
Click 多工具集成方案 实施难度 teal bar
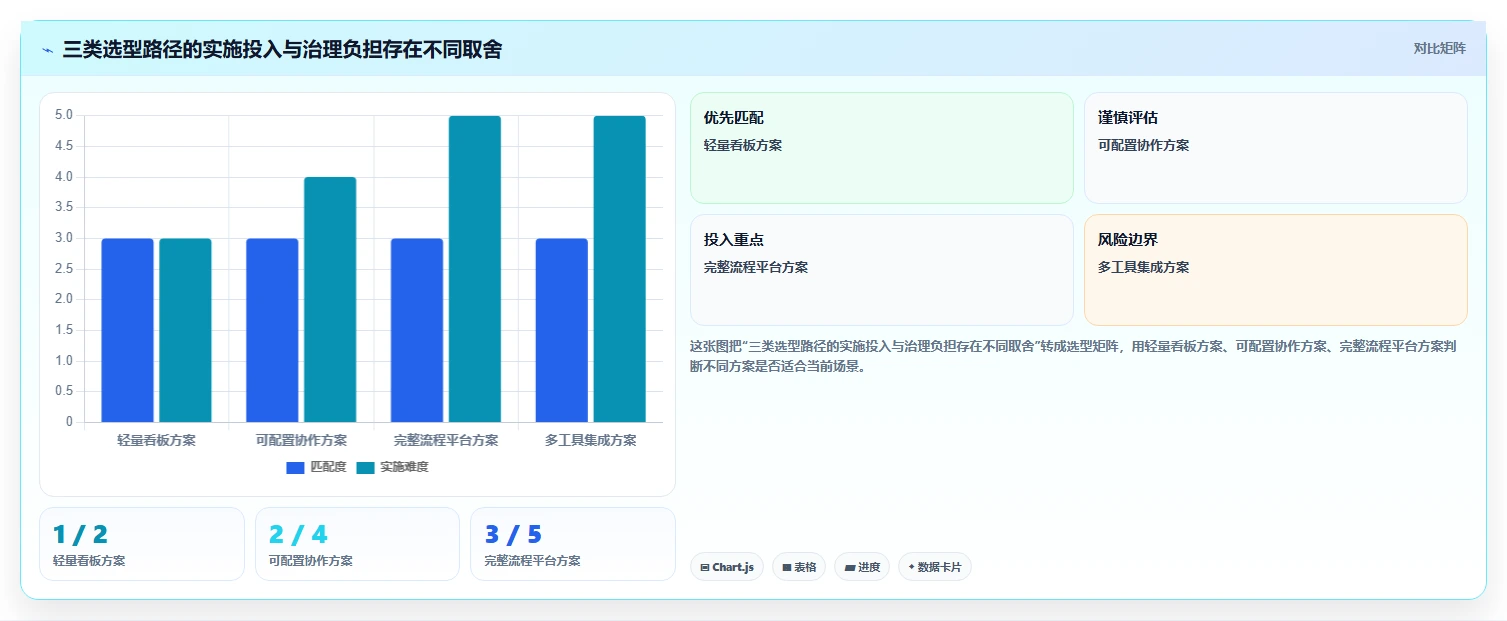620,269
